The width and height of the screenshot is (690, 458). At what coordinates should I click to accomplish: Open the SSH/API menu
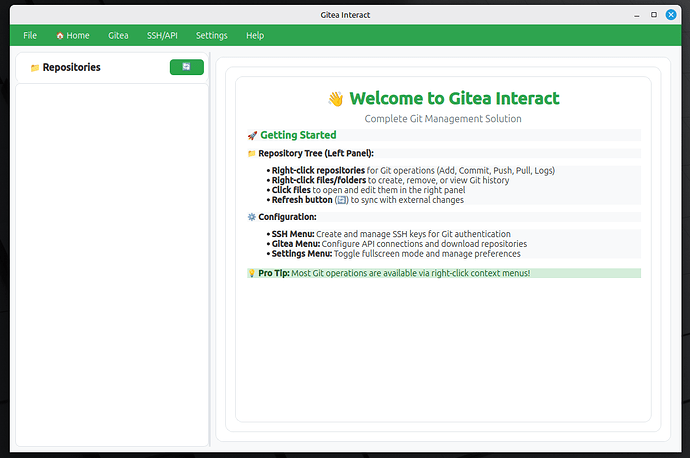[162, 35]
